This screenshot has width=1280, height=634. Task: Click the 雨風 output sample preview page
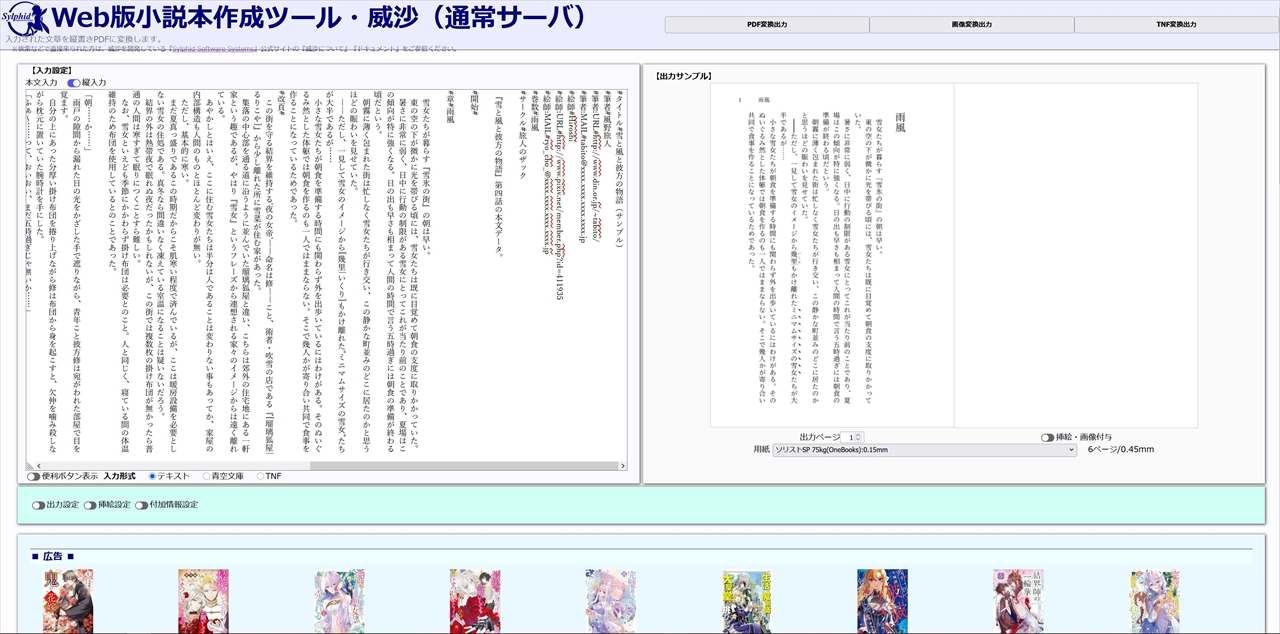pos(832,255)
